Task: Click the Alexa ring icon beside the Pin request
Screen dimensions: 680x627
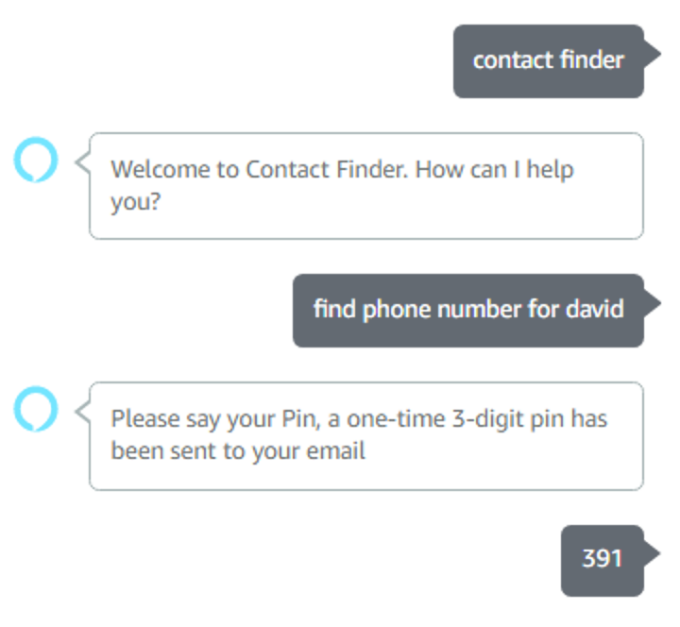Action: coord(36,409)
